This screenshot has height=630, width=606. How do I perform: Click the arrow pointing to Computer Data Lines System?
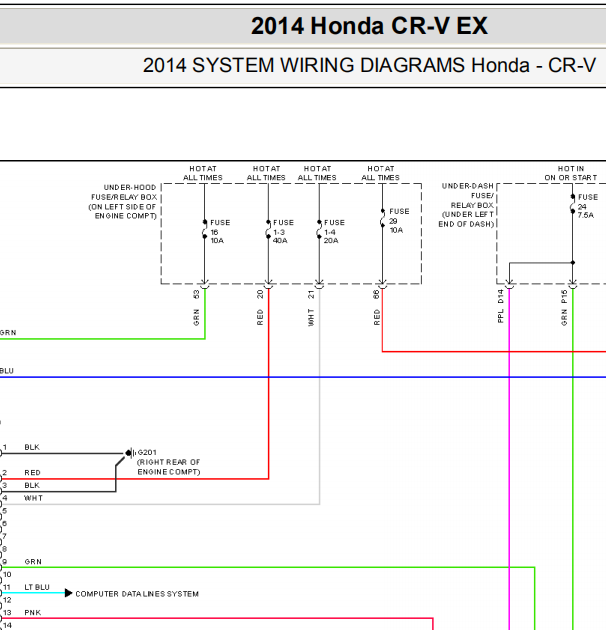68,593
